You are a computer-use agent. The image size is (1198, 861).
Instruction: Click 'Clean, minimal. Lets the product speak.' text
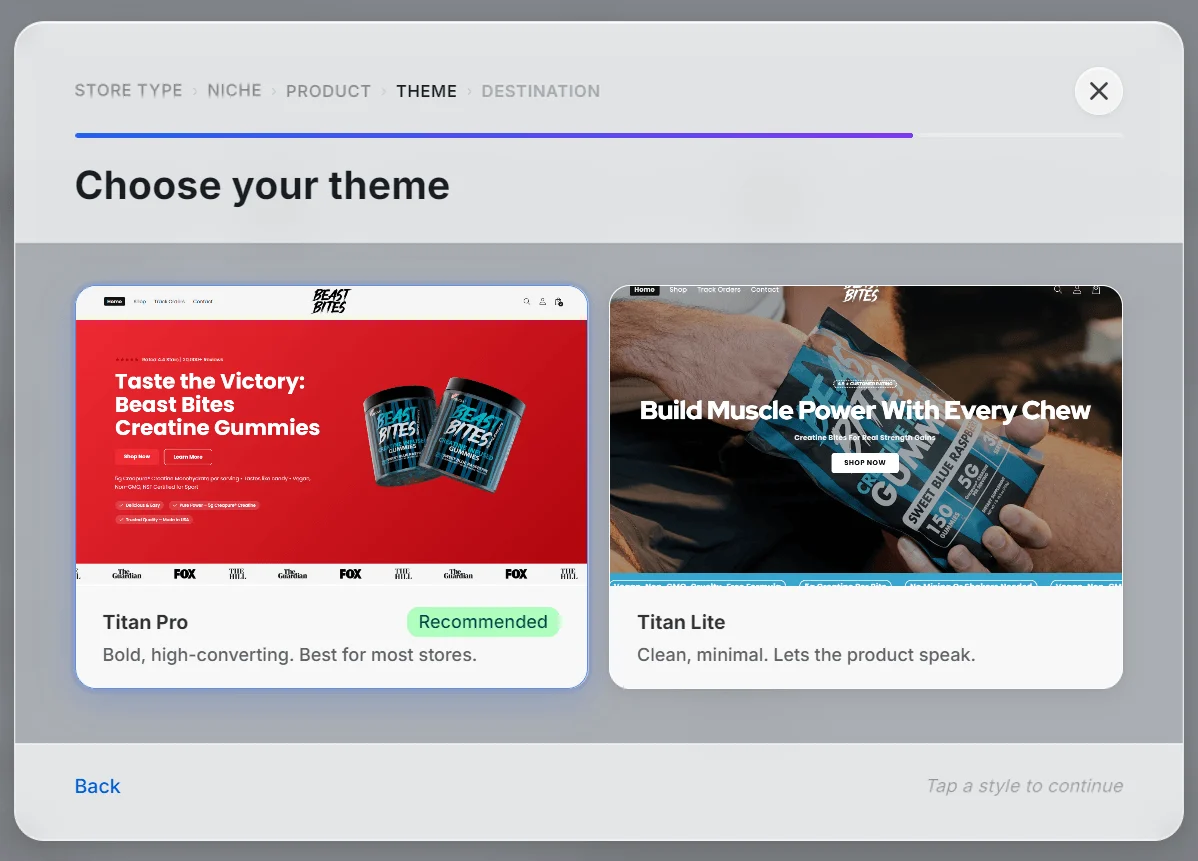tap(806, 655)
